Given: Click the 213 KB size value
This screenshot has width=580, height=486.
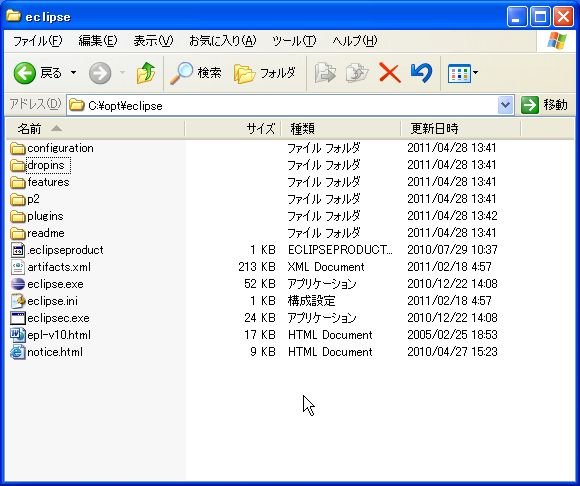Looking at the screenshot, I should [257, 267].
